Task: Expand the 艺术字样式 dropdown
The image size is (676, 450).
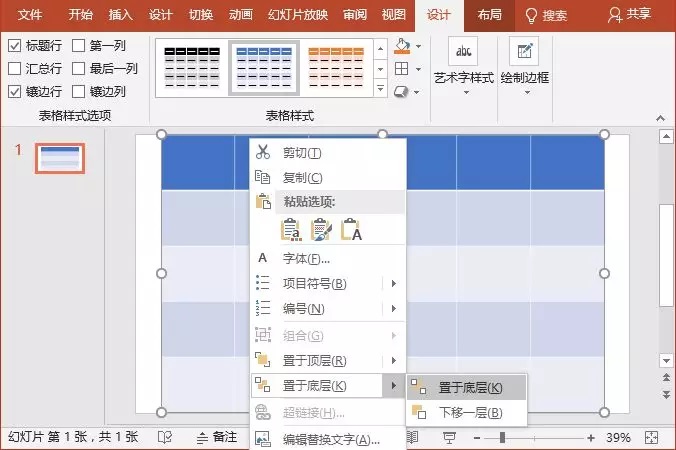Action: tap(465, 92)
